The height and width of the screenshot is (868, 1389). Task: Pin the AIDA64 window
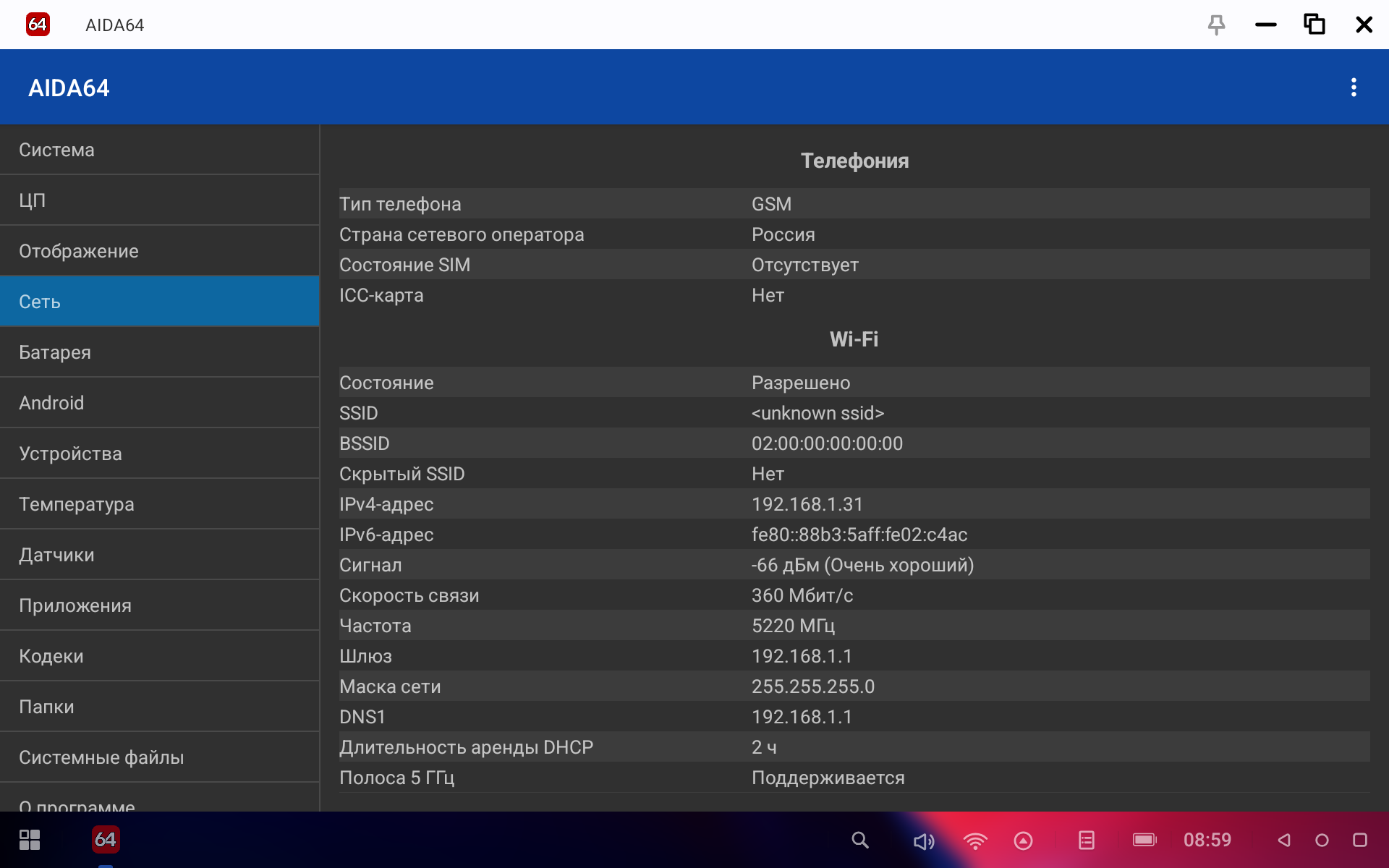click(x=1216, y=25)
